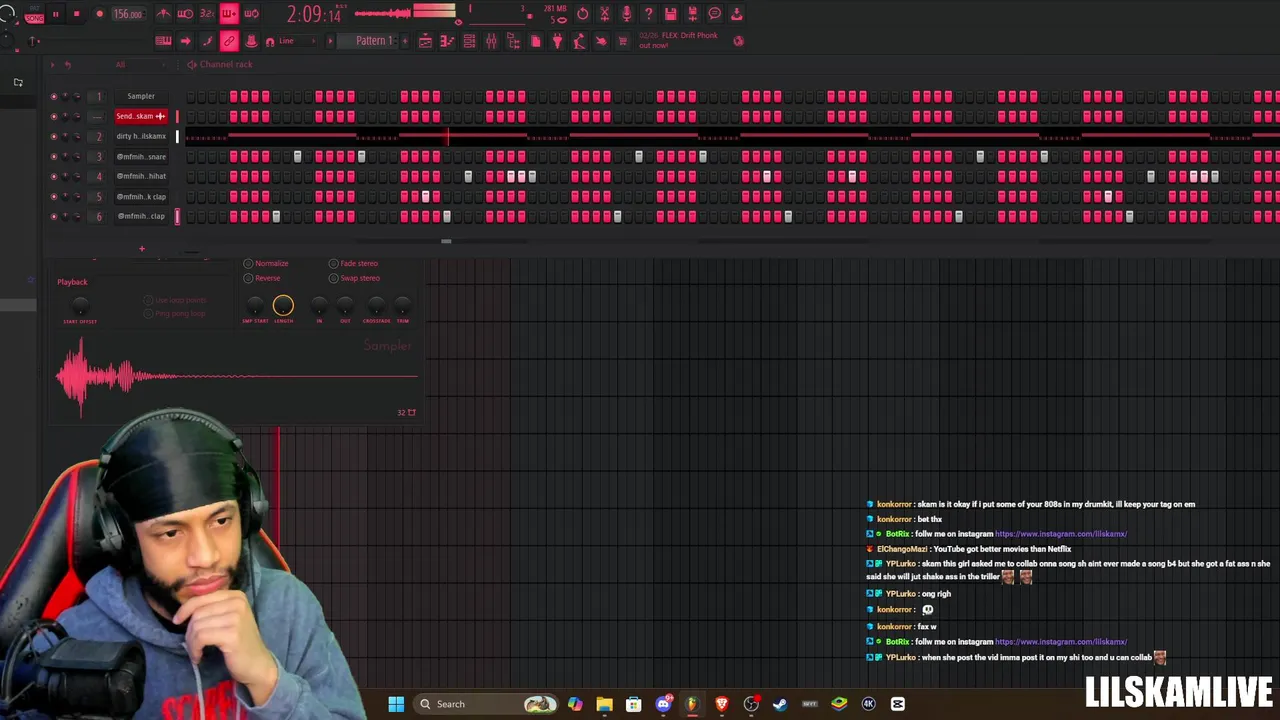Image resolution: width=1280 pixels, height=720 pixels.
Task: Open the FLEX Drift Phonk news message
Action: [x=679, y=40]
